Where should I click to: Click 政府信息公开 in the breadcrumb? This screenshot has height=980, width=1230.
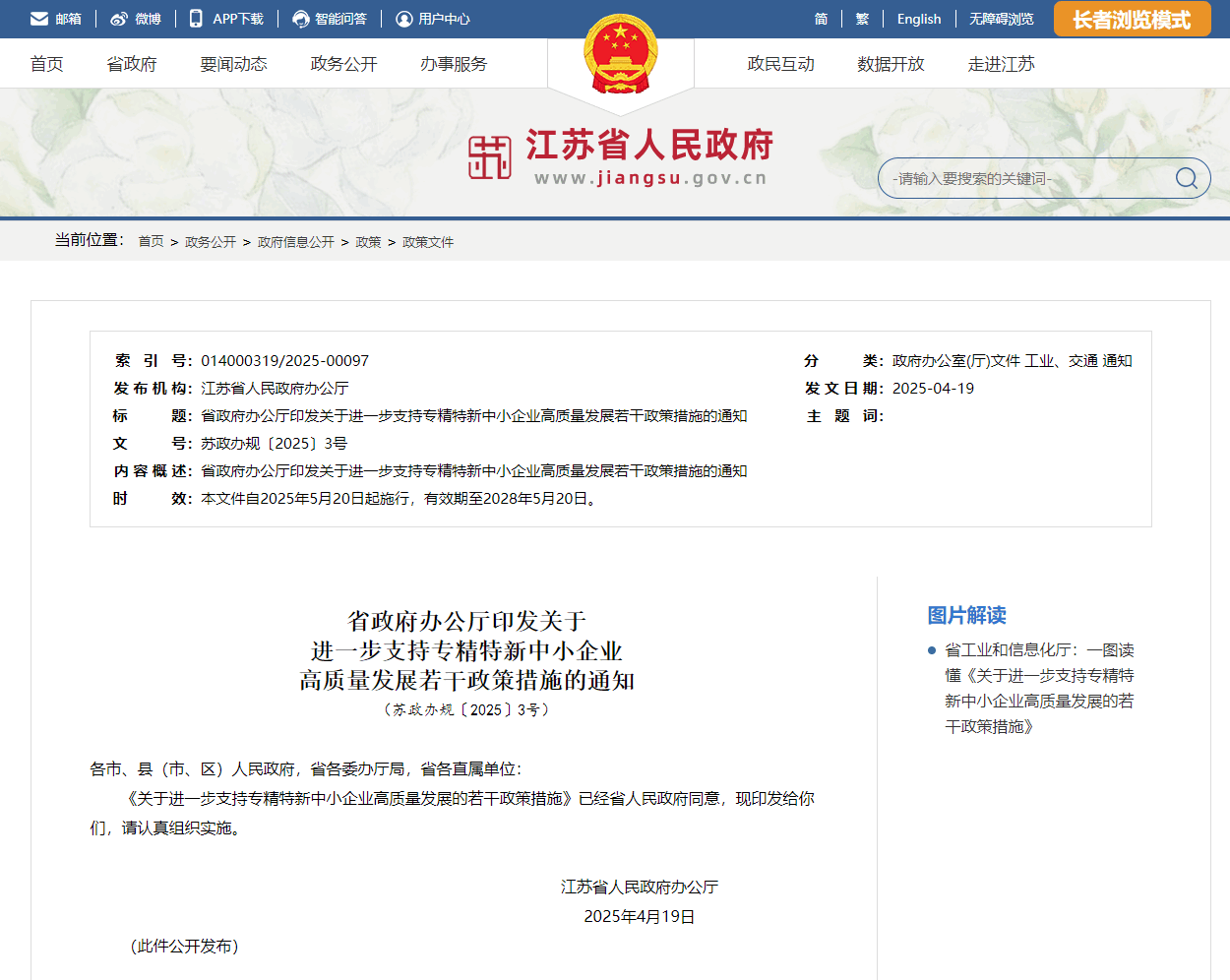tap(295, 242)
